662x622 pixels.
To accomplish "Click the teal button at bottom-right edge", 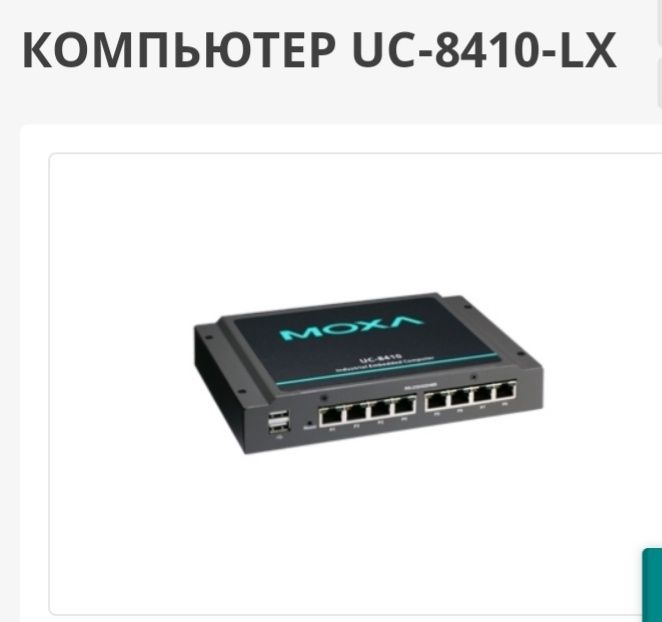I will point(652,585).
